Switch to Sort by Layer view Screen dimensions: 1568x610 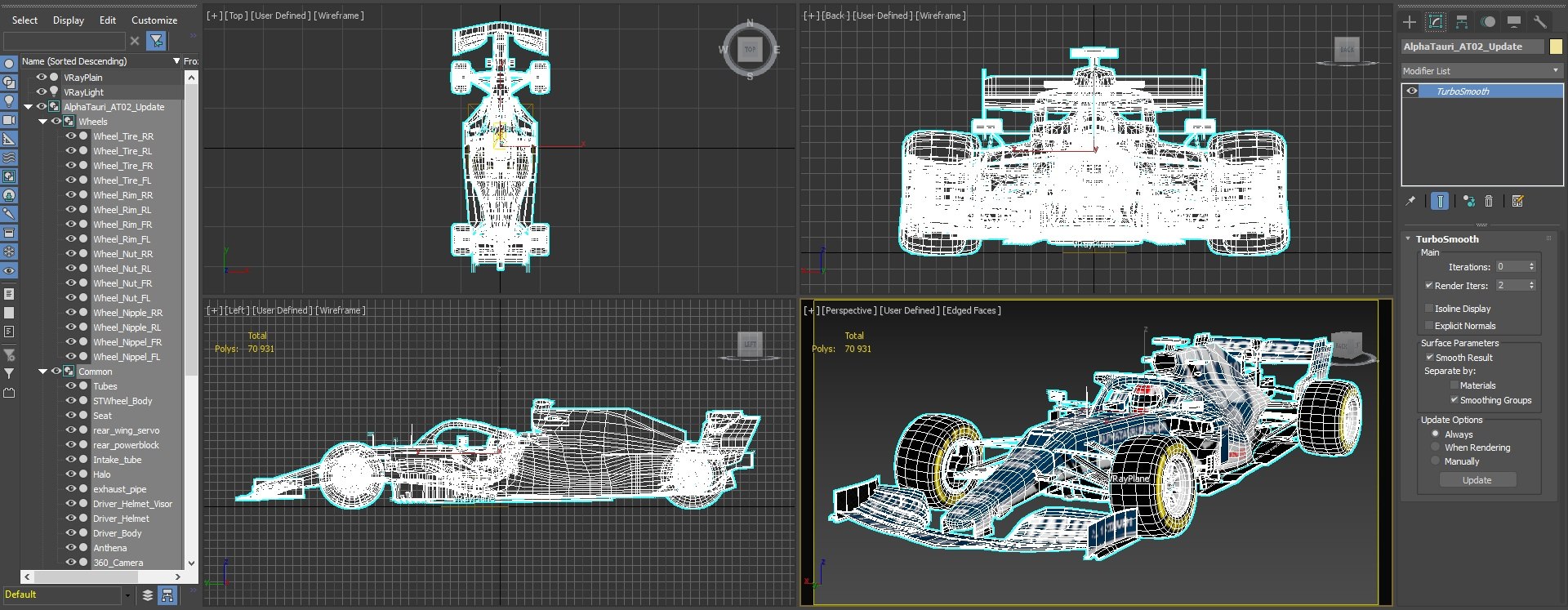click(147, 595)
